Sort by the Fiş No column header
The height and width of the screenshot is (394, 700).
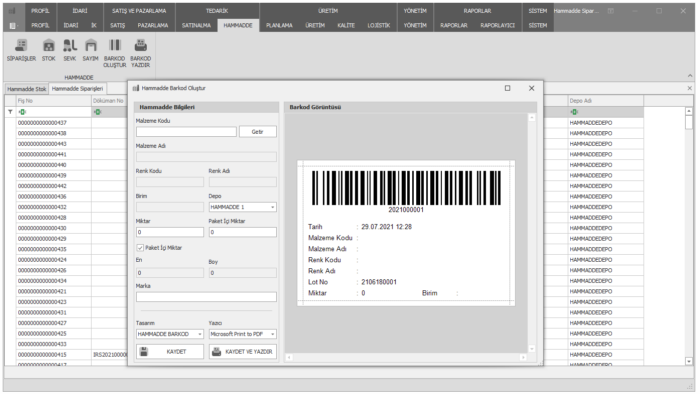[x=54, y=101]
